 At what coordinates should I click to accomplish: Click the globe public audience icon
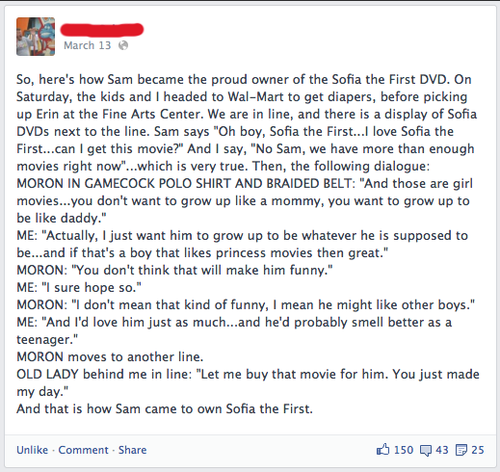(x=123, y=45)
